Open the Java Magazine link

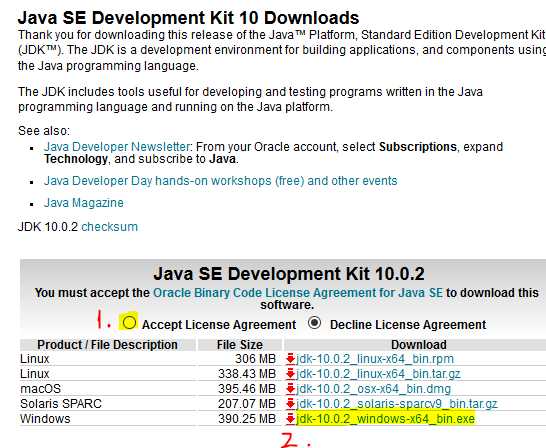pyautogui.click(x=84, y=203)
